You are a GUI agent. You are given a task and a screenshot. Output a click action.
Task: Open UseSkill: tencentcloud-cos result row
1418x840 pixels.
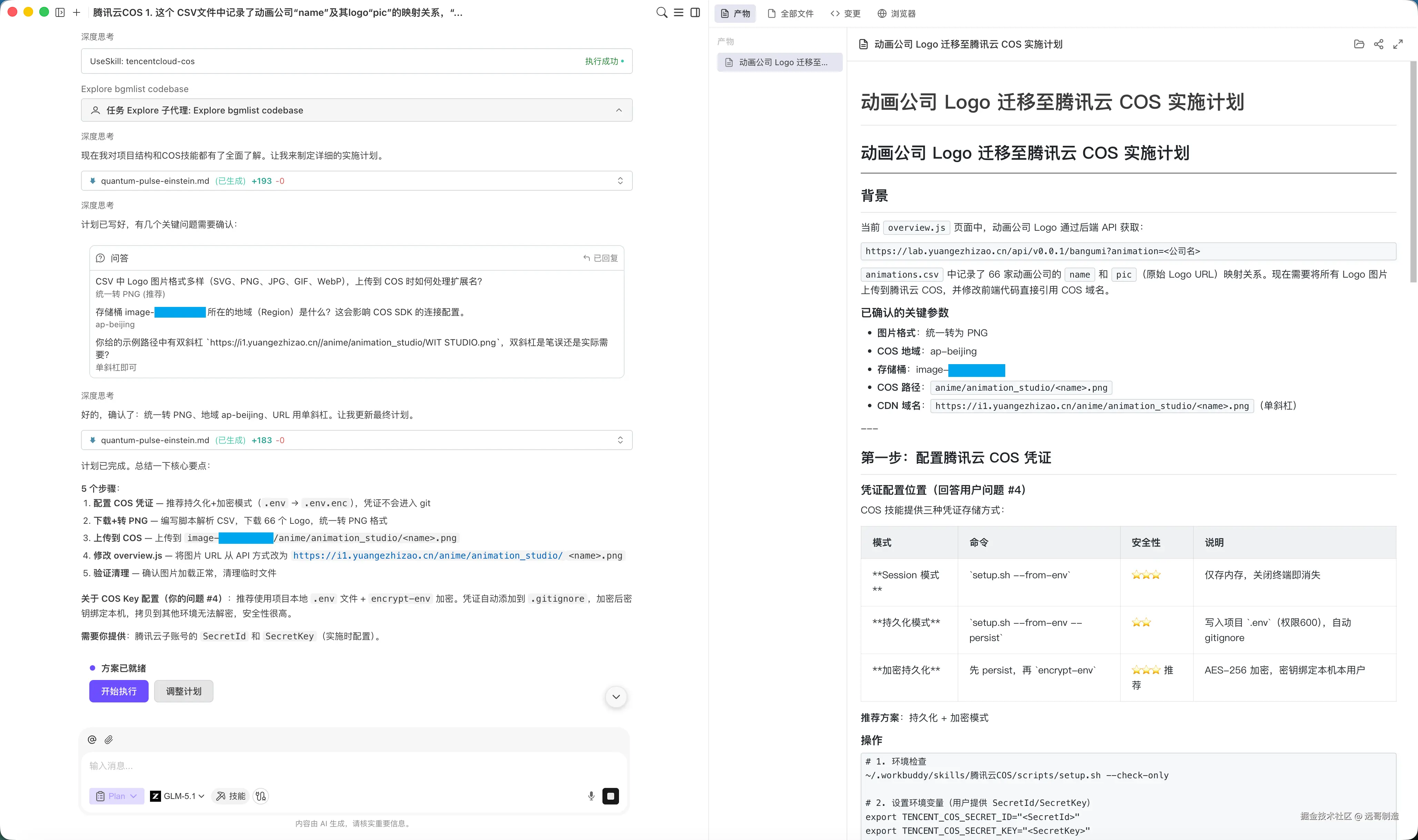[357, 61]
